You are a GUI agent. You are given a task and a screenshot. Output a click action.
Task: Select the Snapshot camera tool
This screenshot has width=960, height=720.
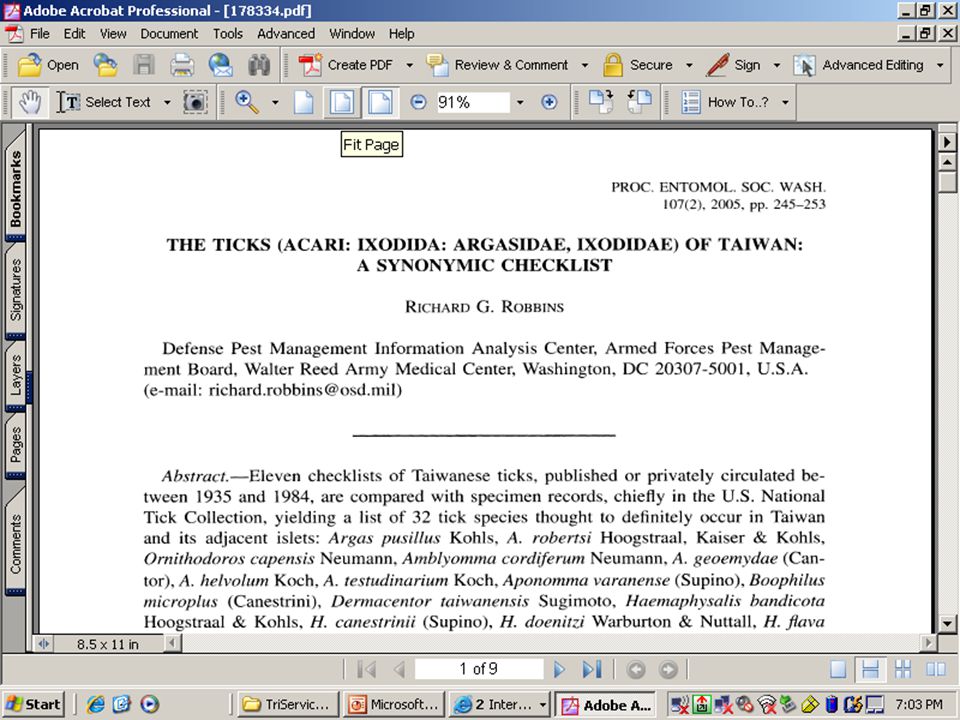click(195, 102)
